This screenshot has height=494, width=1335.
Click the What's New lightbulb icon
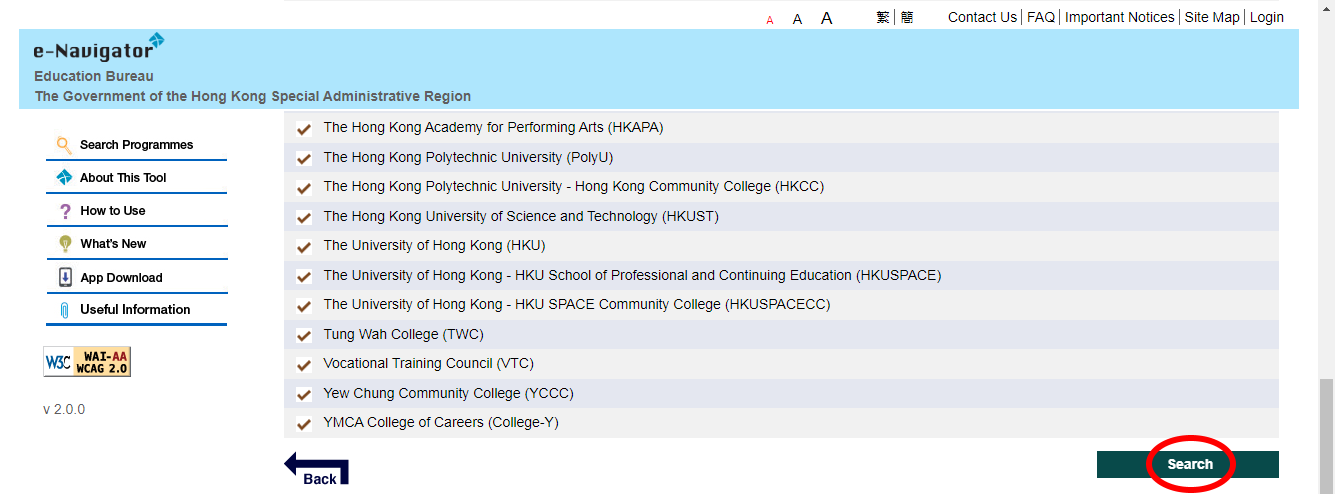click(x=65, y=244)
